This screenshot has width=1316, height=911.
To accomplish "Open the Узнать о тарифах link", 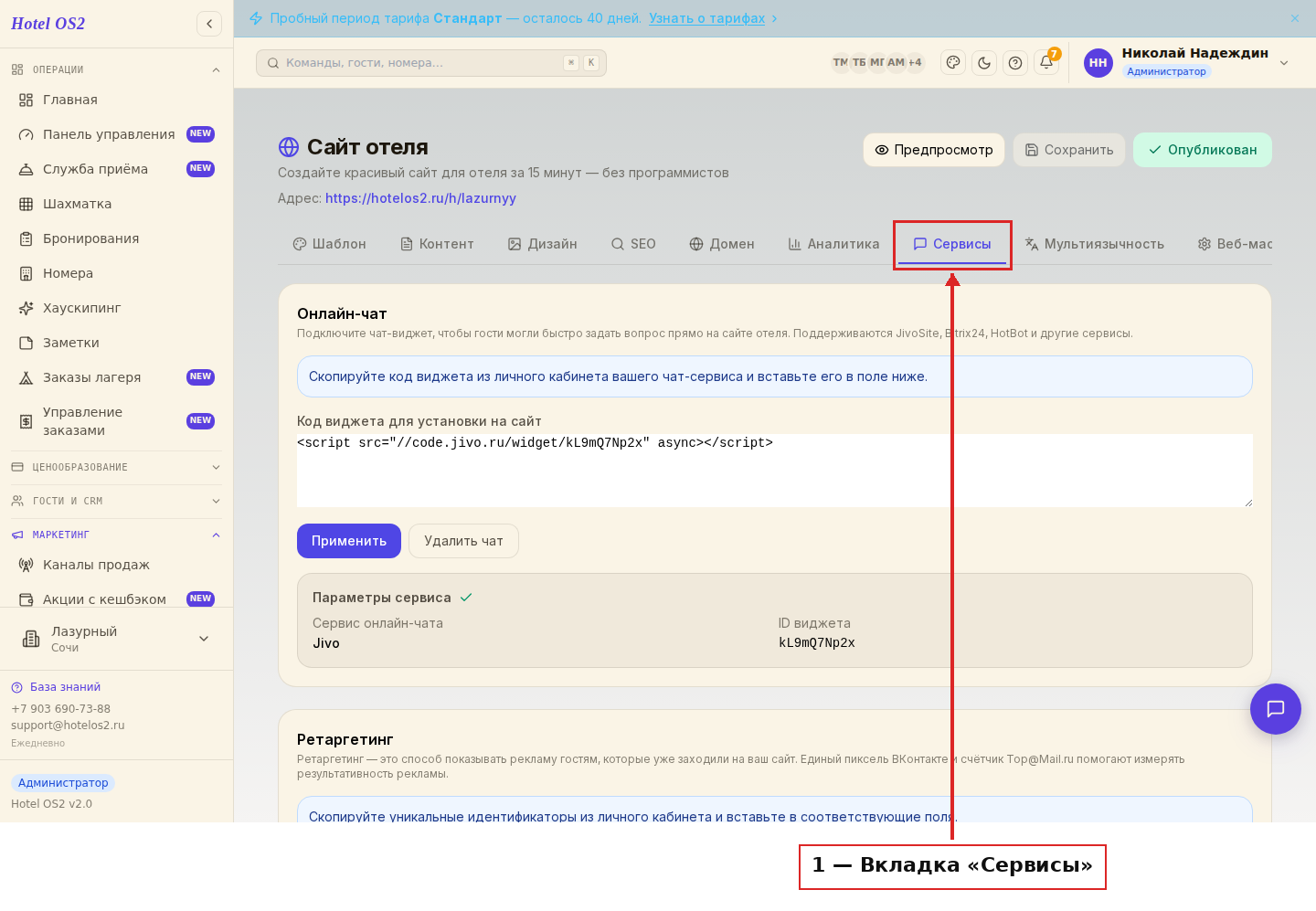I will point(707,18).
